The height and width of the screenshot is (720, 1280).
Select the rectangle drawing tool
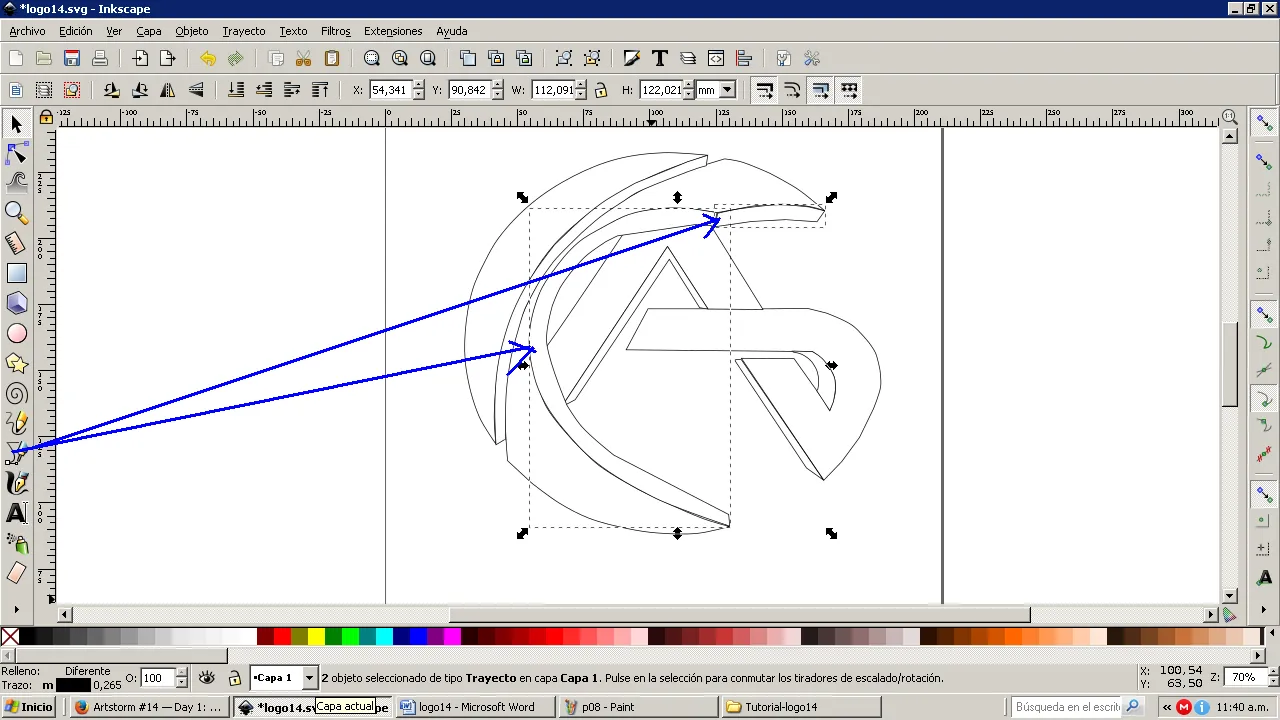tap(17, 273)
